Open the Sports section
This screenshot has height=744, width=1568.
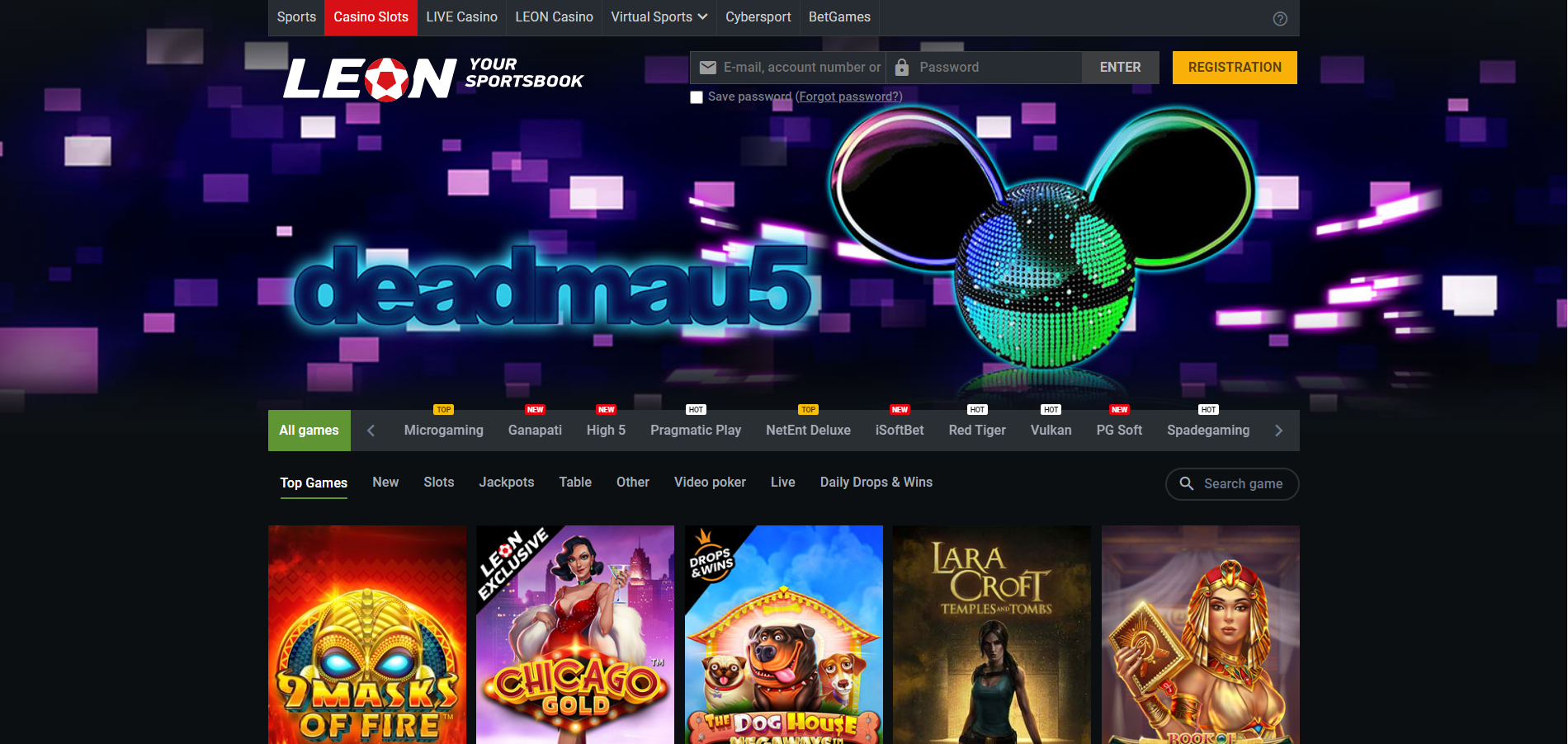296,17
